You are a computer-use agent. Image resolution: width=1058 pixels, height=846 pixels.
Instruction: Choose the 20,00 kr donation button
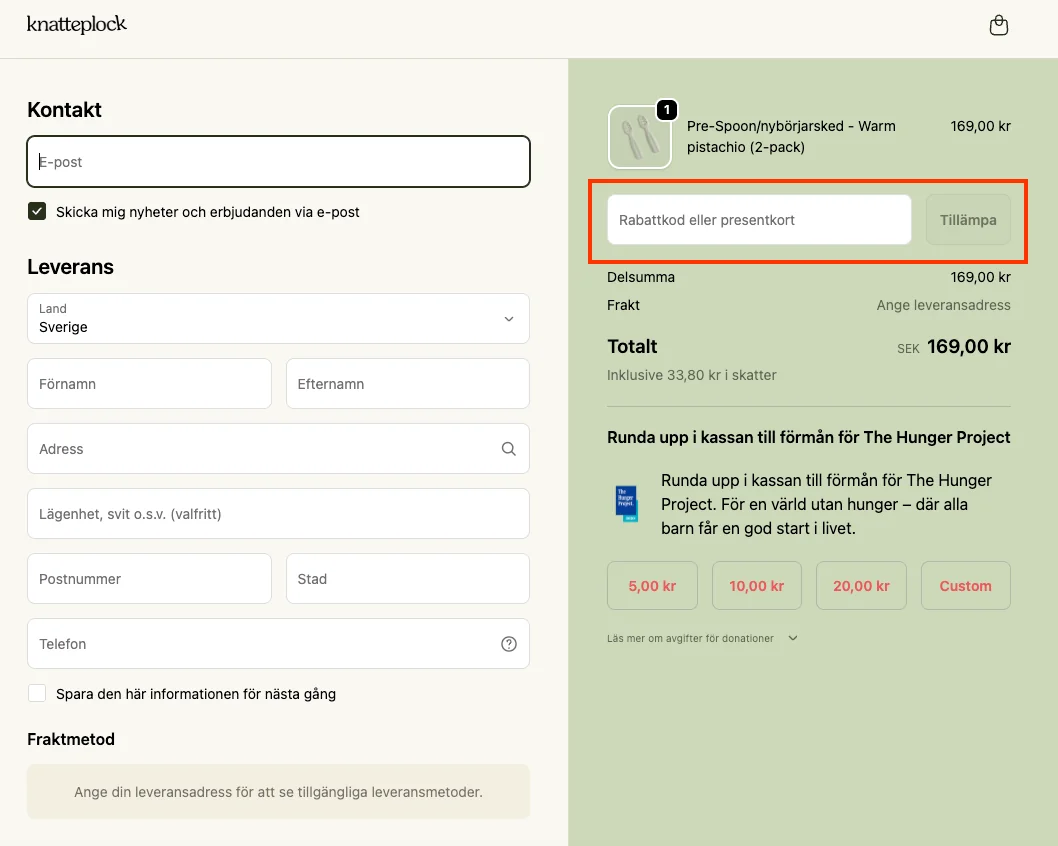click(861, 586)
